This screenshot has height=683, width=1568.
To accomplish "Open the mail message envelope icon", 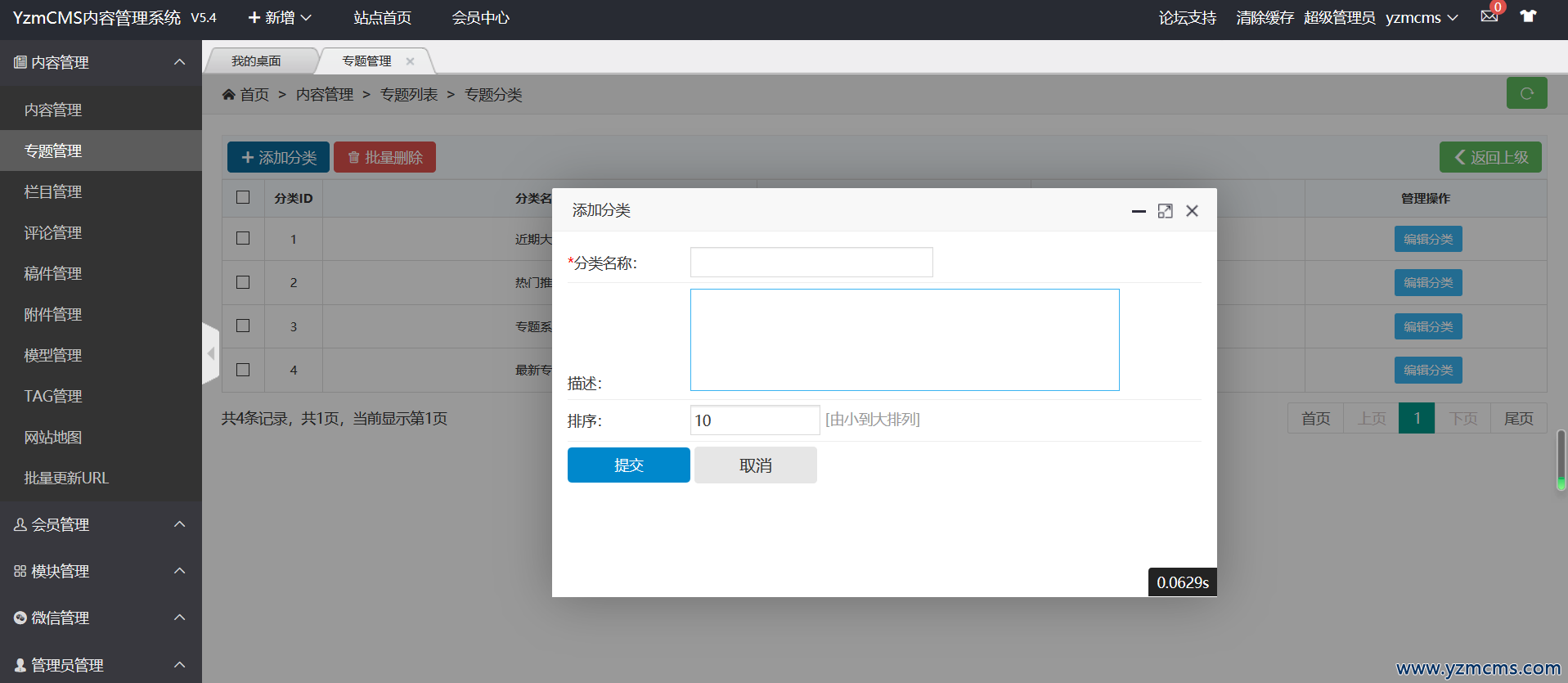I will (1489, 17).
